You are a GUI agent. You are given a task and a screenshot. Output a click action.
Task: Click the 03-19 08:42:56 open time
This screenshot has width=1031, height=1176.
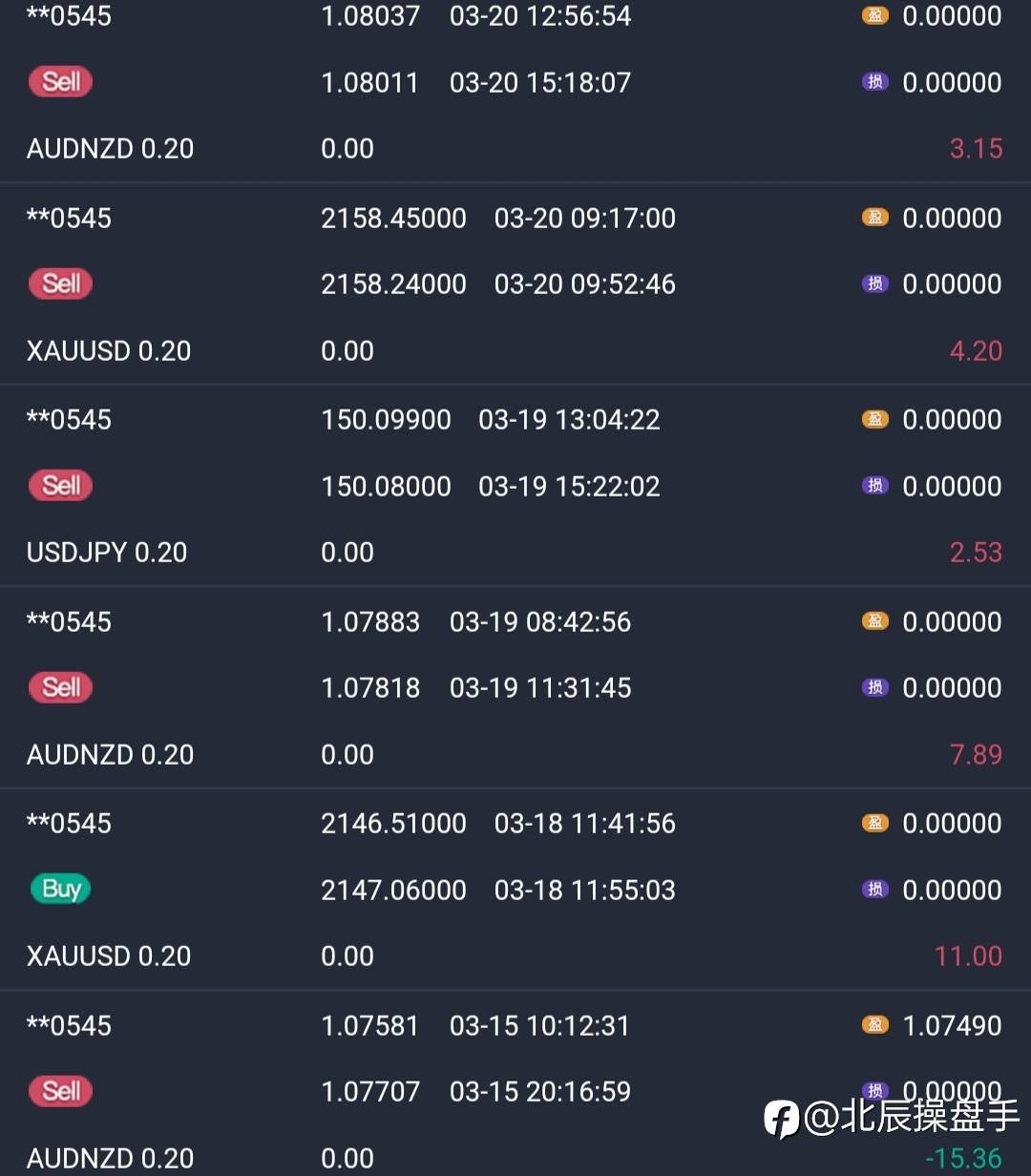coord(540,621)
